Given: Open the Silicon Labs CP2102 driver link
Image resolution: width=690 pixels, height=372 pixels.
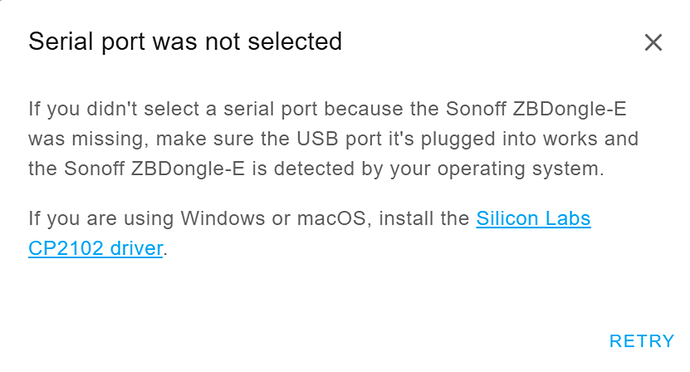Looking at the screenshot, I should [309, 233].
